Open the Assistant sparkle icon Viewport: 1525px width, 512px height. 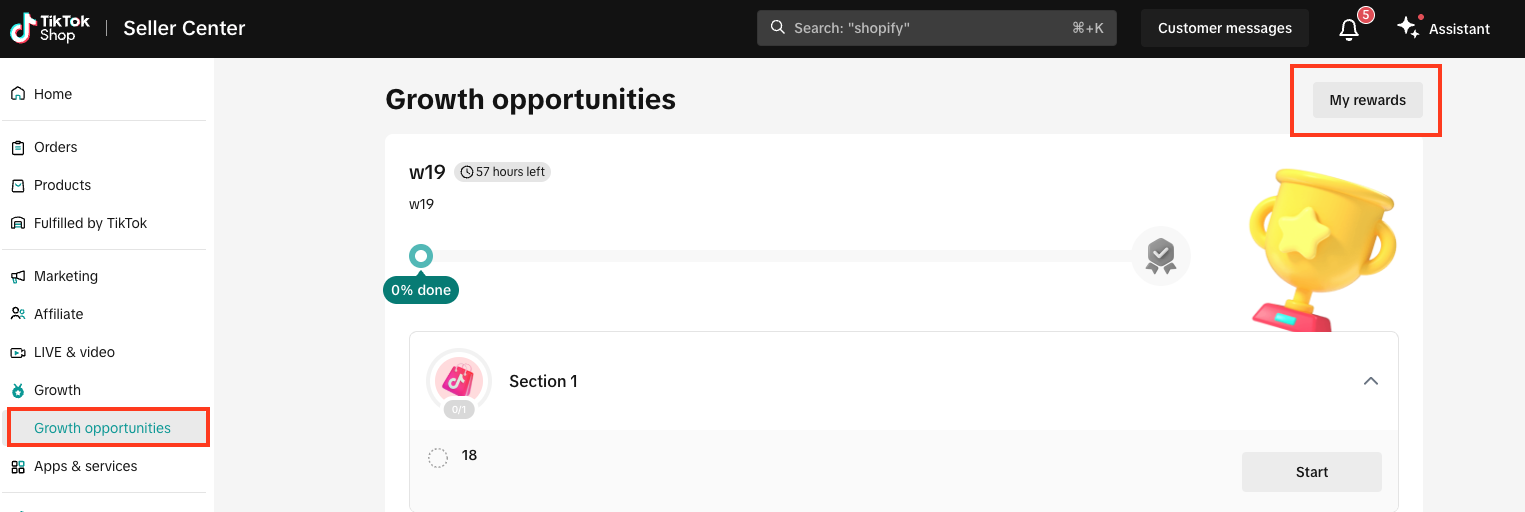[x=1409, y=28]
